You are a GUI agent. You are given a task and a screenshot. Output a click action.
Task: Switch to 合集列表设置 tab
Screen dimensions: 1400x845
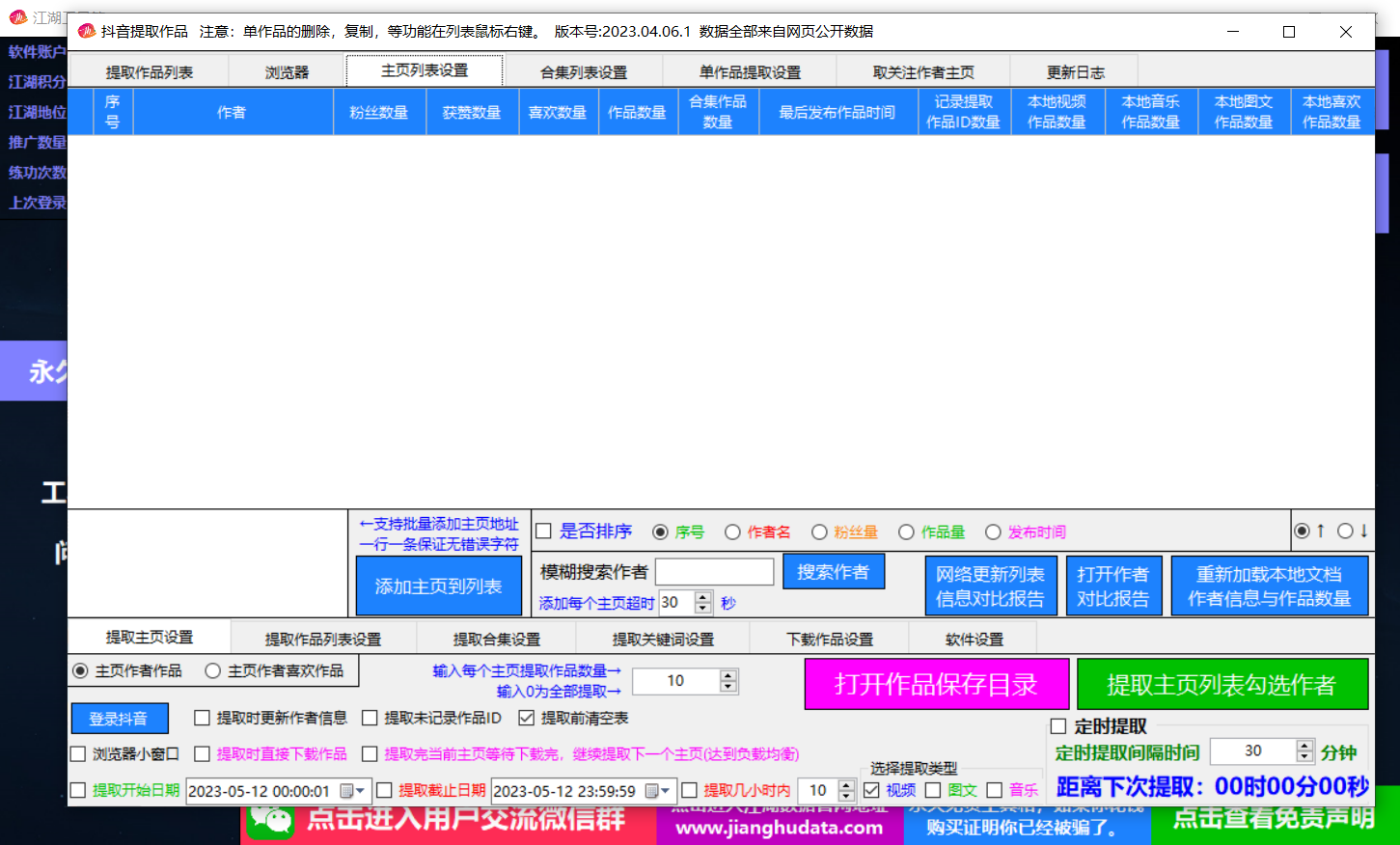584,72
